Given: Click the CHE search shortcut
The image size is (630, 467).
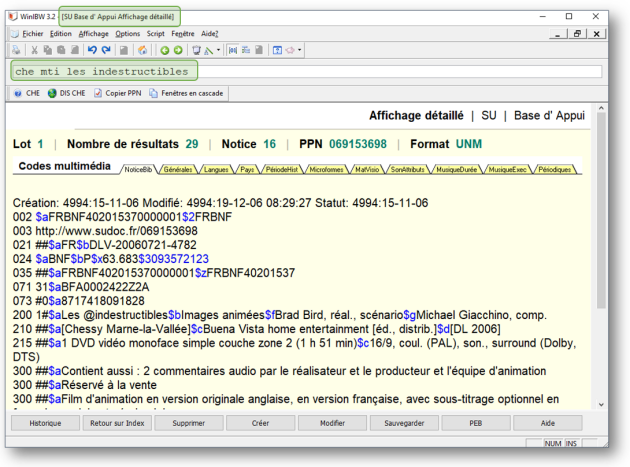Looking at the screenshot, I should pyautogui.click(x=27, y=93).
